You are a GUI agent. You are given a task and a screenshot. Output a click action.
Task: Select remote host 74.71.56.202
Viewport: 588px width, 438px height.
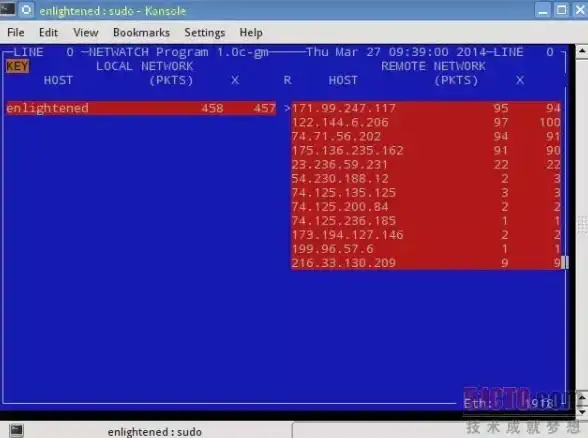click(x=426, y=136)
